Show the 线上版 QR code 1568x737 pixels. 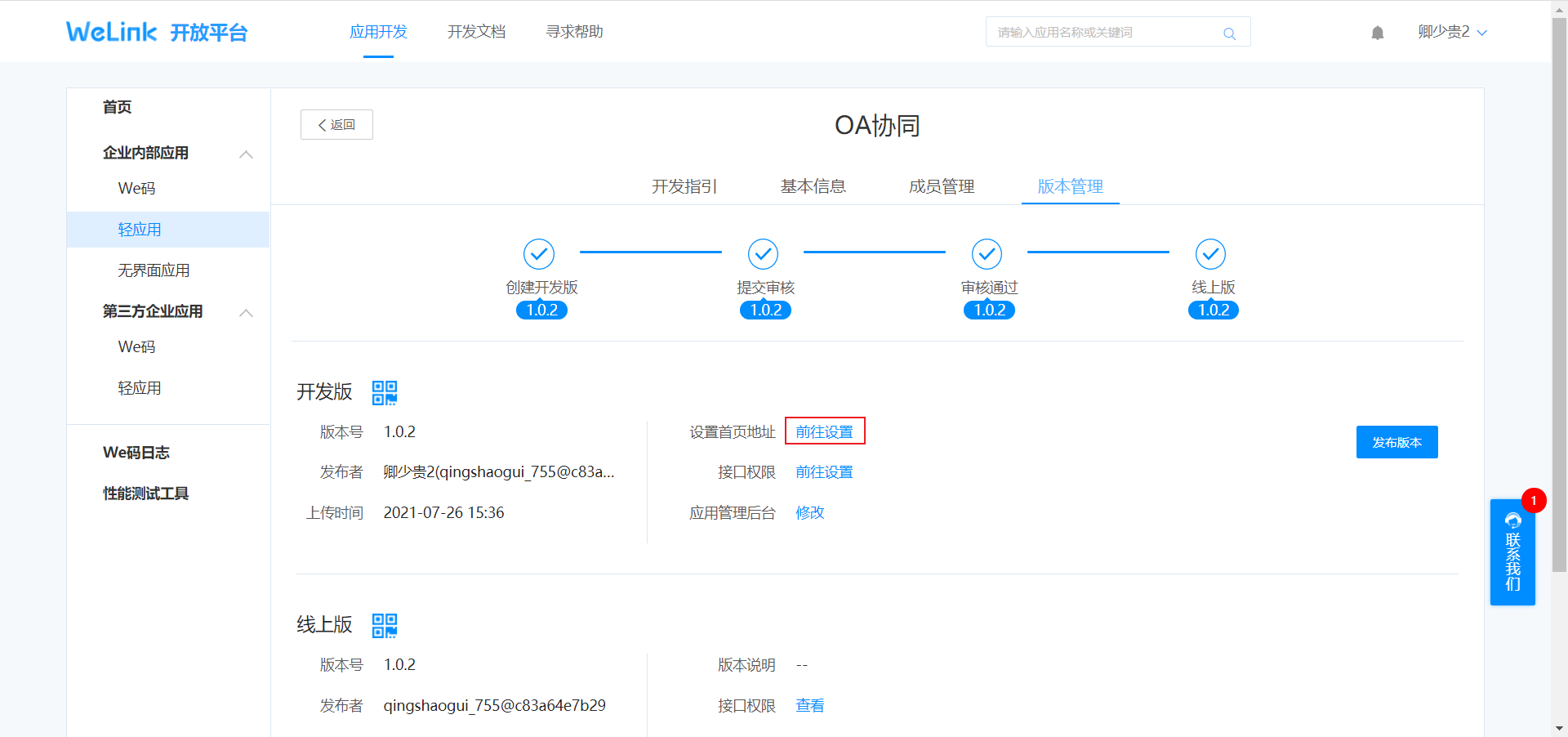(385, 625)
